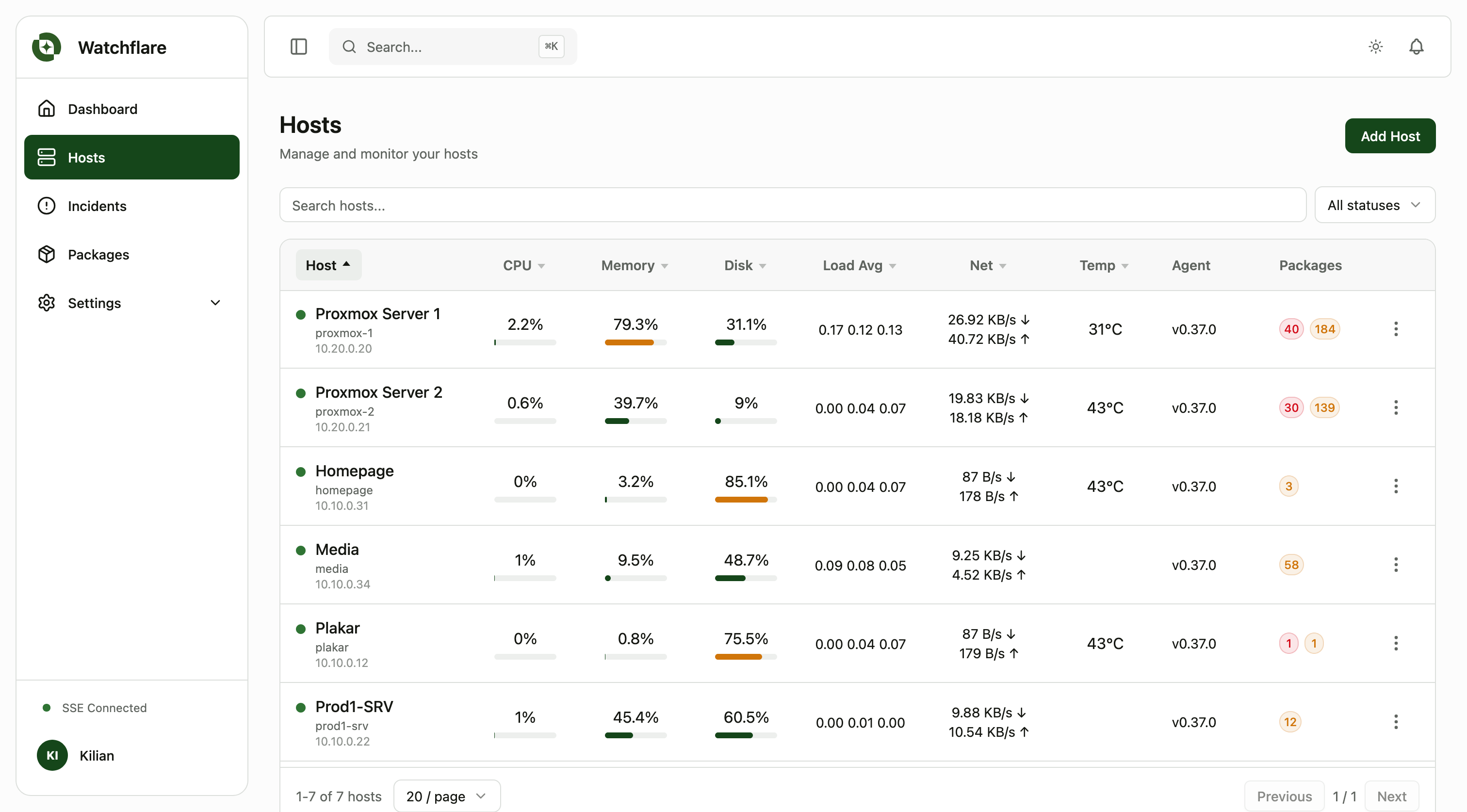
Task: Click the red 1 badge for Plakar
Action: pyautogui.click(x=1289, y=644)
